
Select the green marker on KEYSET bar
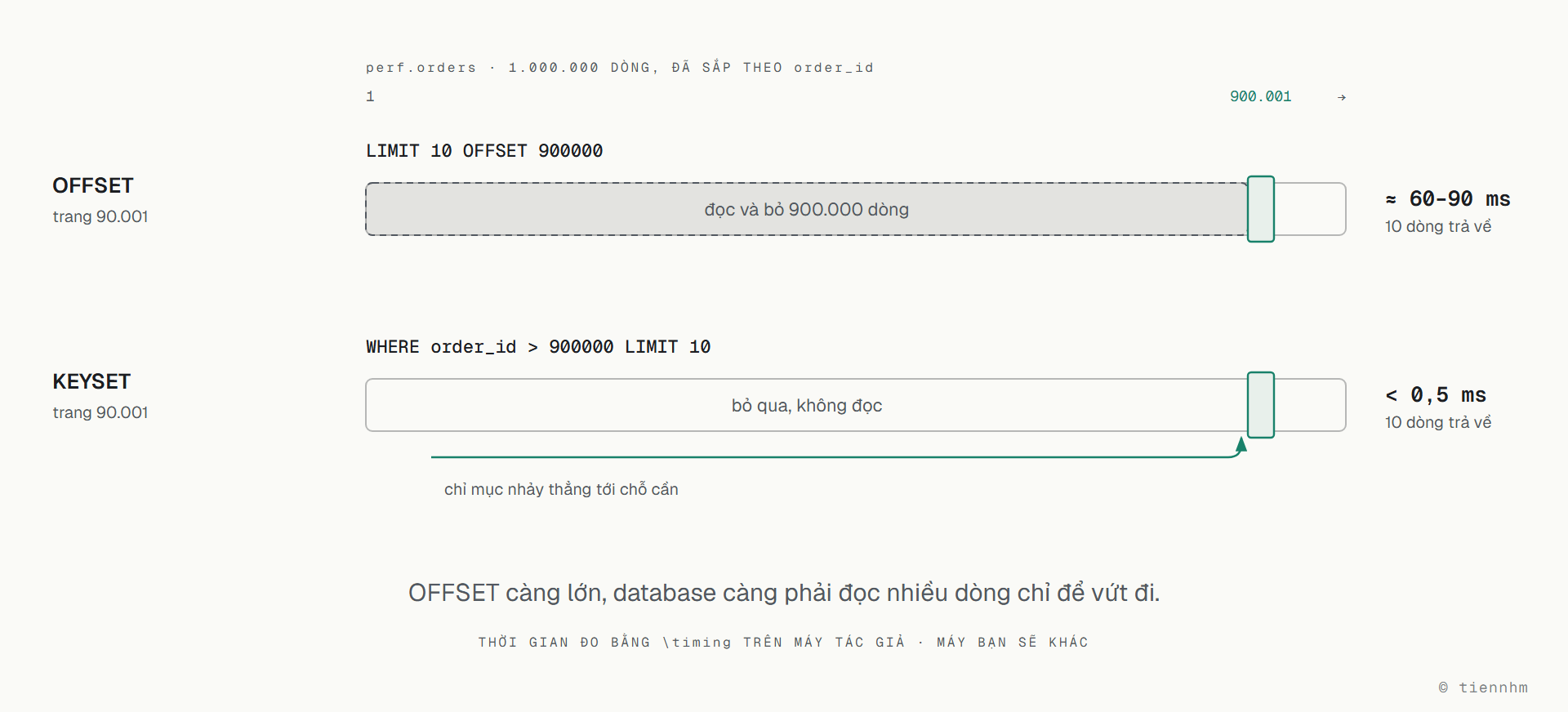pos(1261,405)
